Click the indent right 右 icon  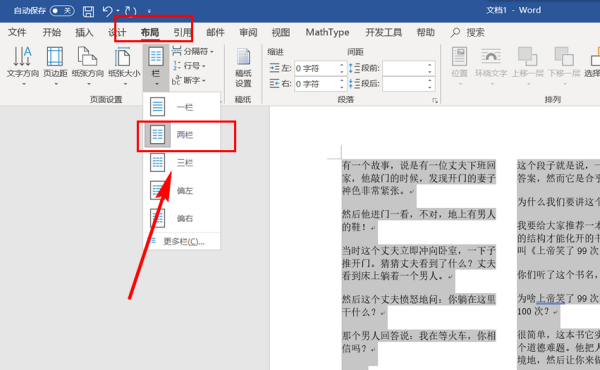[x=274, y=83]
